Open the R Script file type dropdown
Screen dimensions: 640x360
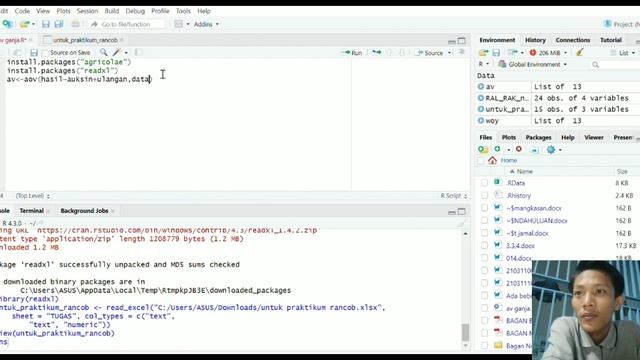(x=453, y=196)
